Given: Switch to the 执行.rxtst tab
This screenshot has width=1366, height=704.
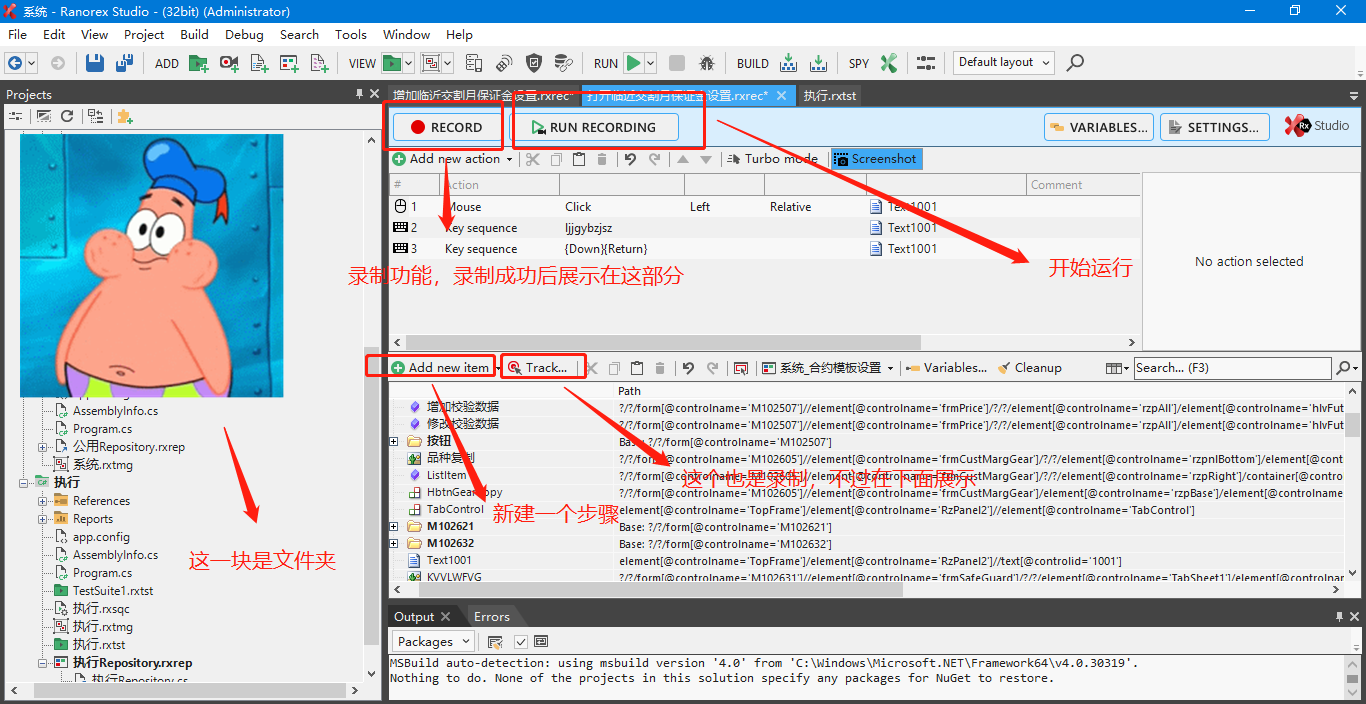Looking at the screenshot, I should (829, 96).
